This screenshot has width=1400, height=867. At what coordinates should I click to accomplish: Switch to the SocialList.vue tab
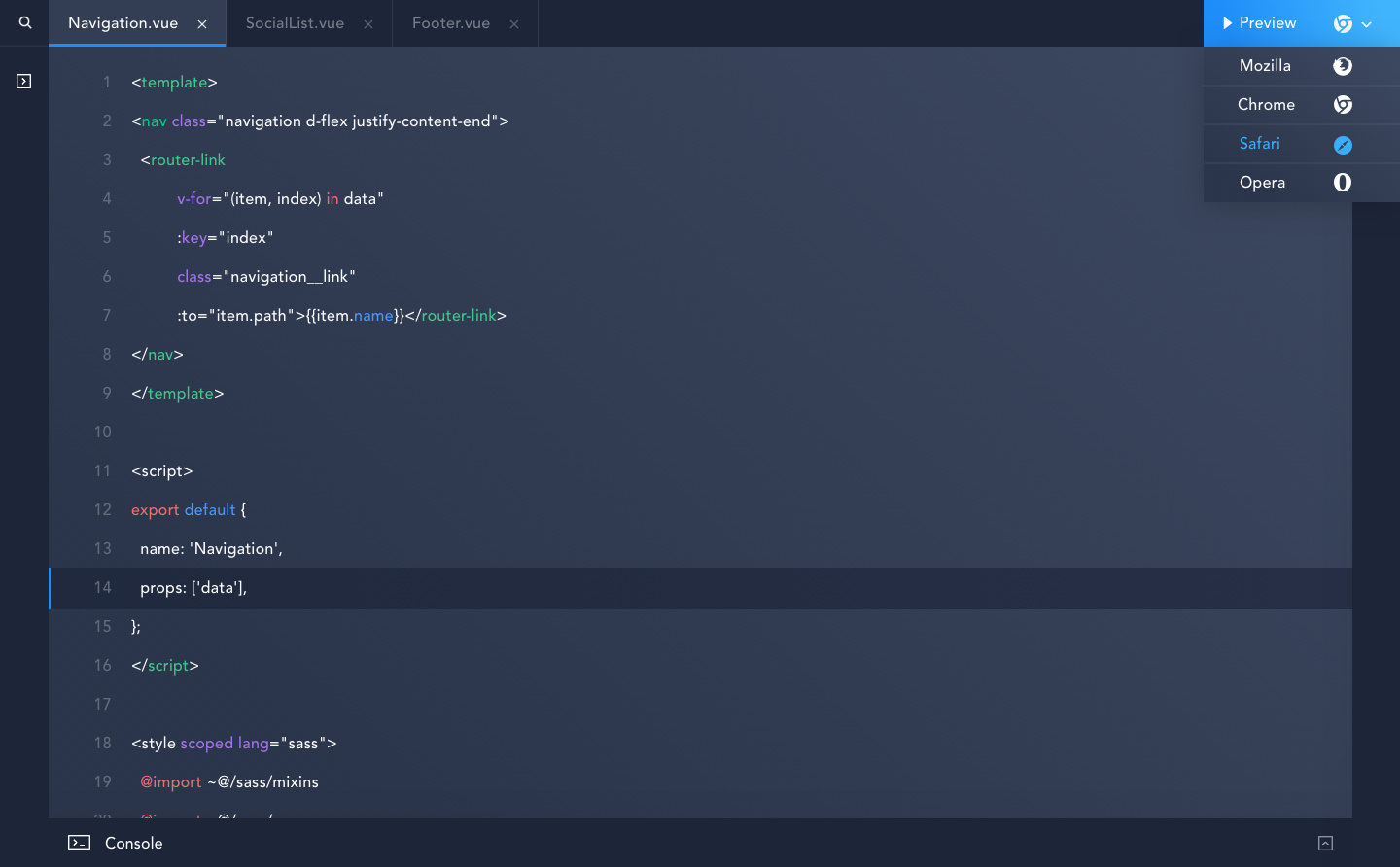(x=295, y=23)
